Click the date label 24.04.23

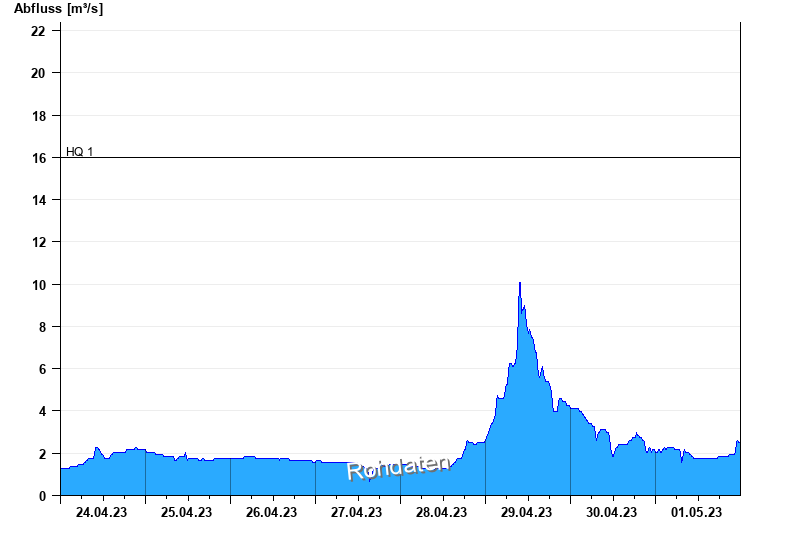coord(102,512)
